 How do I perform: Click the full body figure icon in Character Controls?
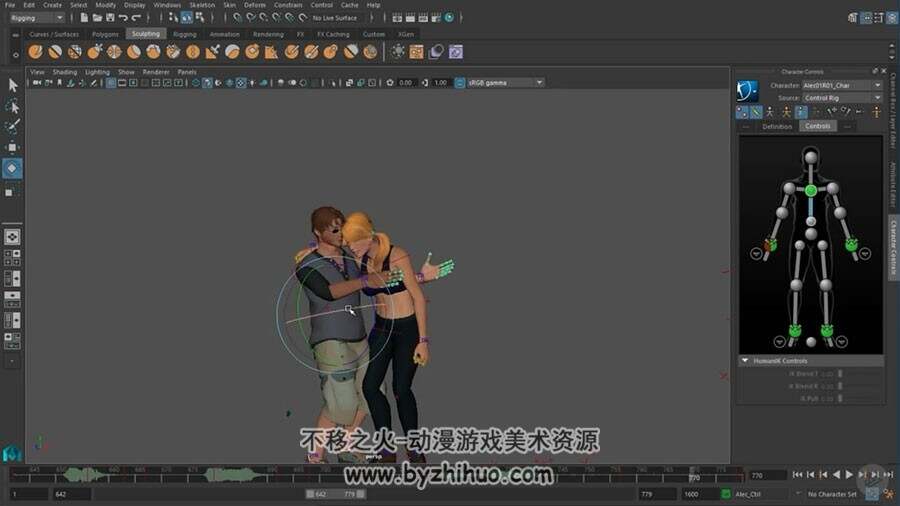point(770,112)
